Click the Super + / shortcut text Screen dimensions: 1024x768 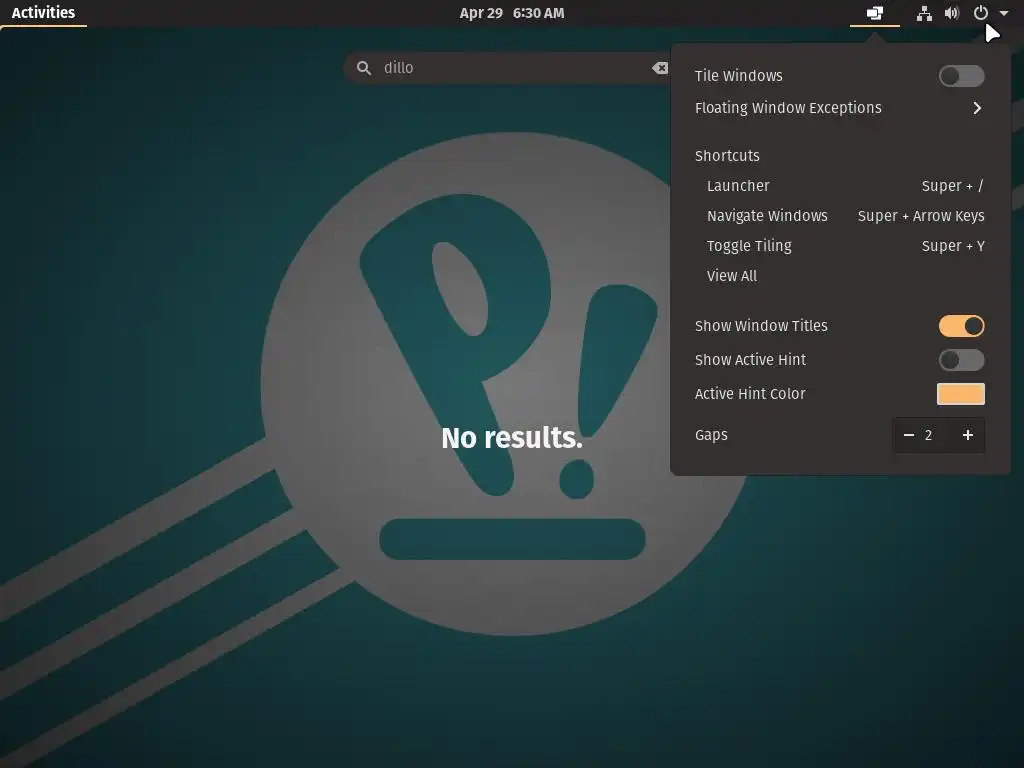pos(952,186)
